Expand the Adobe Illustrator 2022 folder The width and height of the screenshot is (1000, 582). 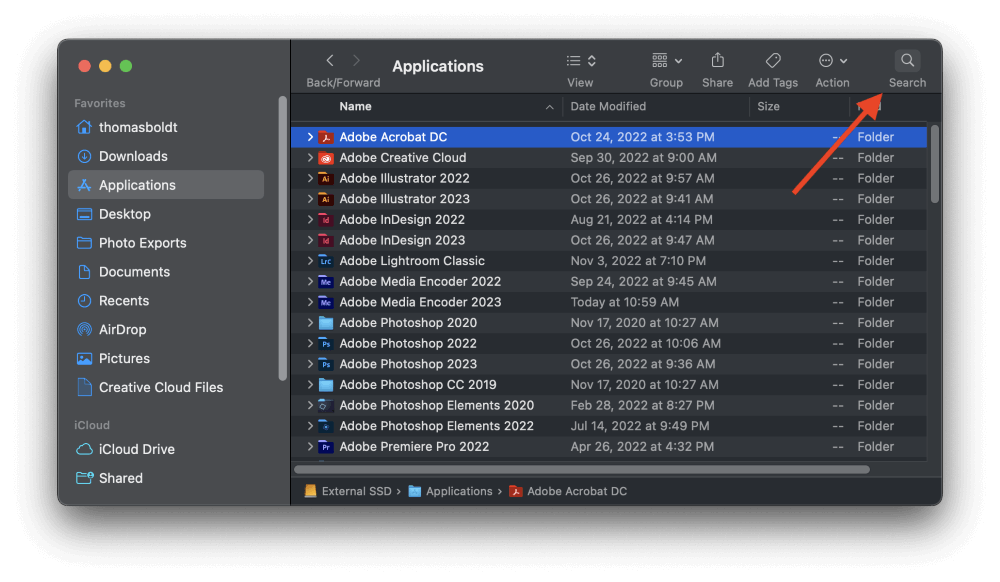tap(310, 178)
